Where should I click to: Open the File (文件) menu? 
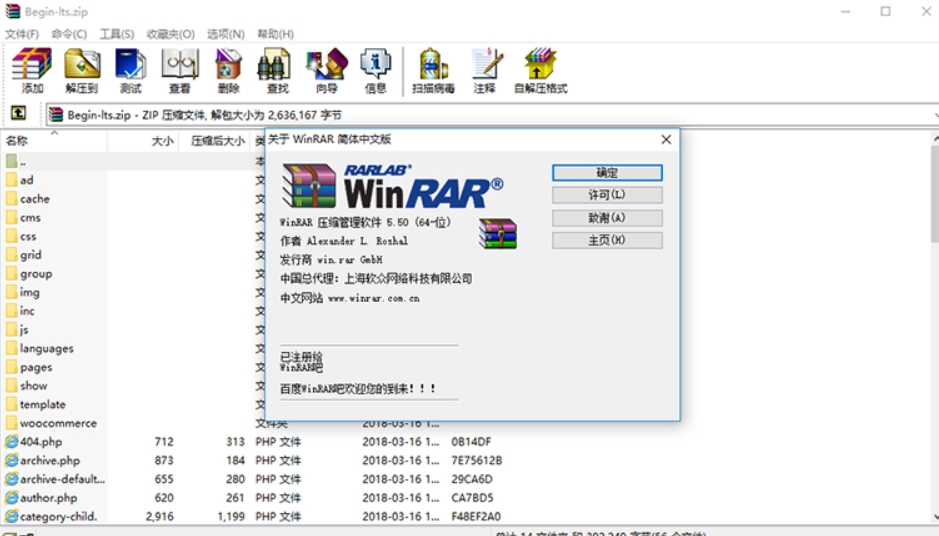tap(22, 34)
